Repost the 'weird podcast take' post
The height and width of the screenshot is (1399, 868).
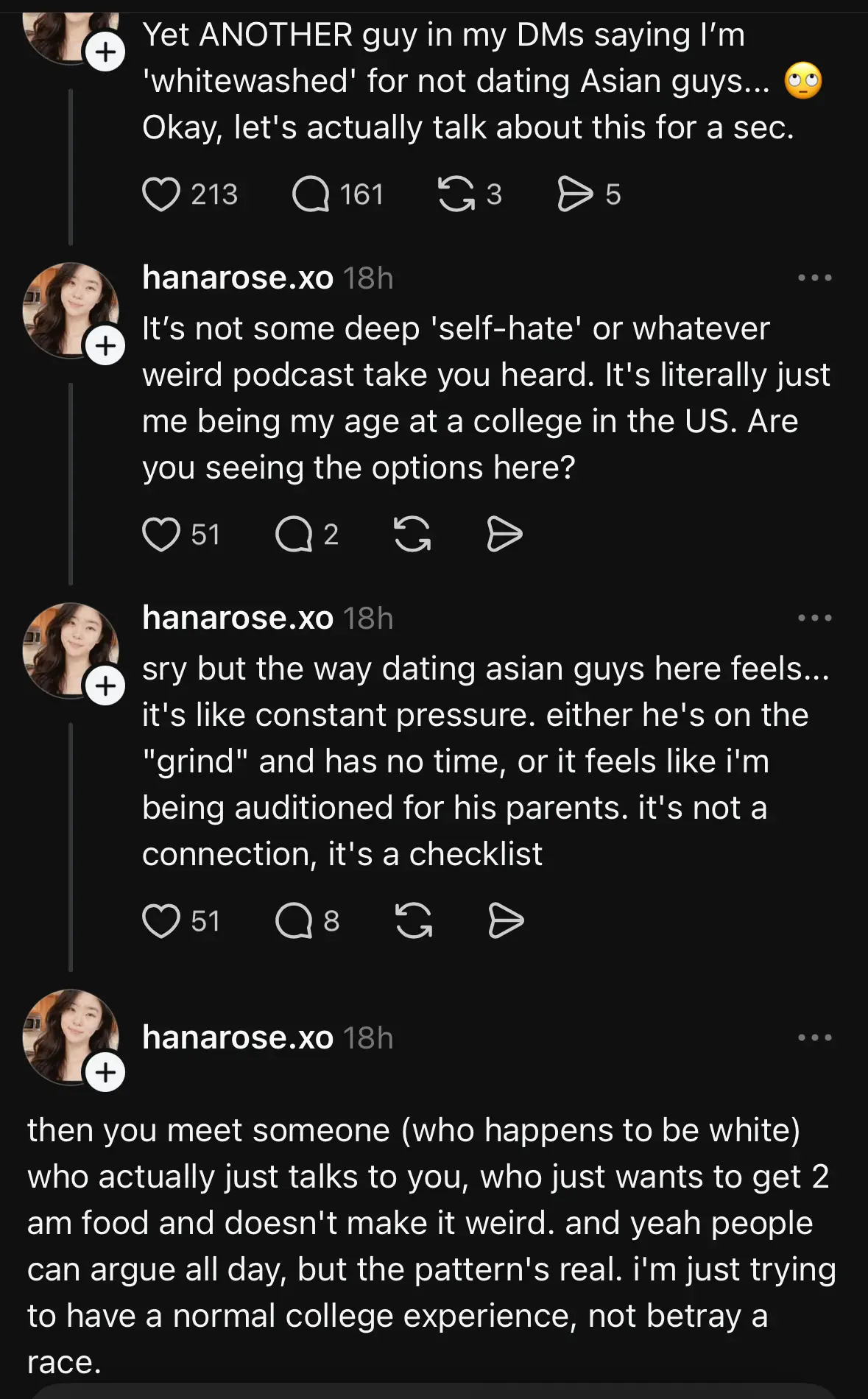click(412, 535)
